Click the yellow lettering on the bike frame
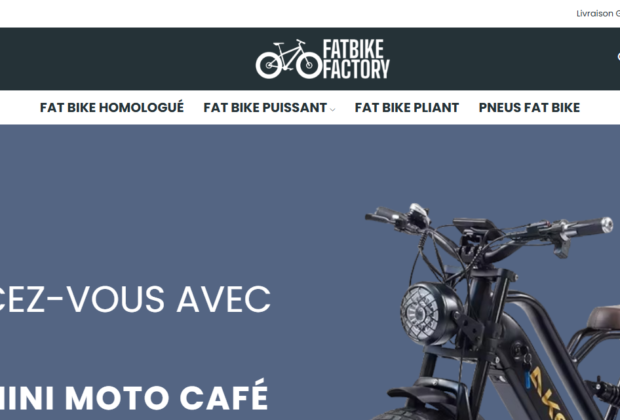 (x=548, y=392)
